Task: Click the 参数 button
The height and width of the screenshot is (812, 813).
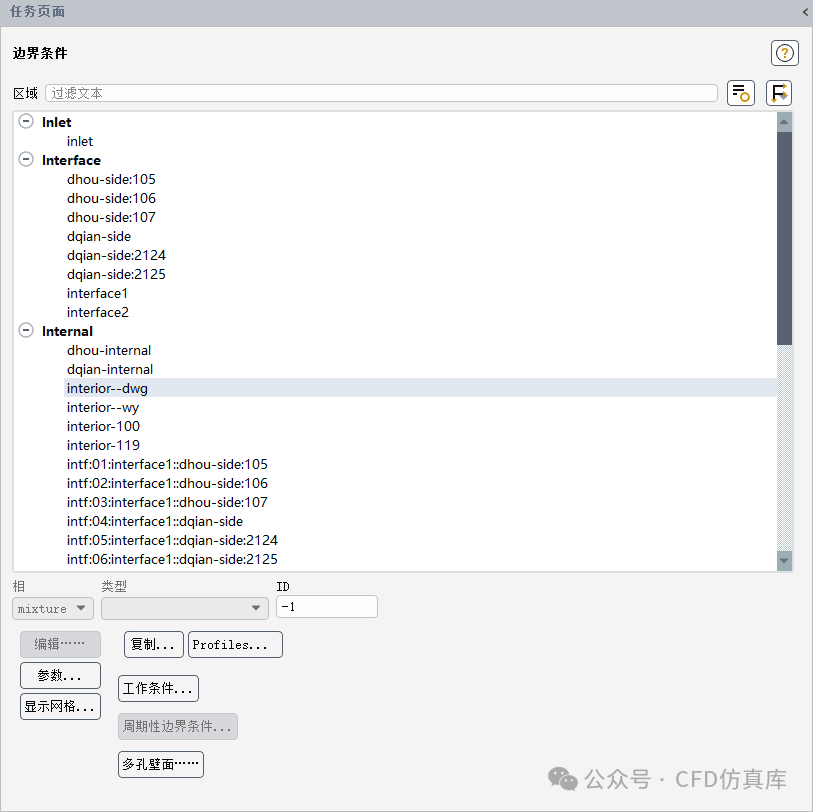Action: 60,675
